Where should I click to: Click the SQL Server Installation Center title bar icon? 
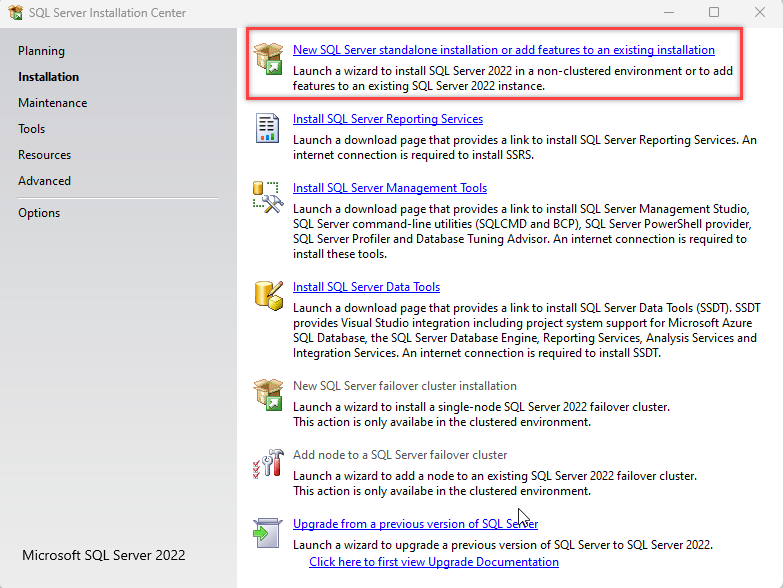pos(15,12)
